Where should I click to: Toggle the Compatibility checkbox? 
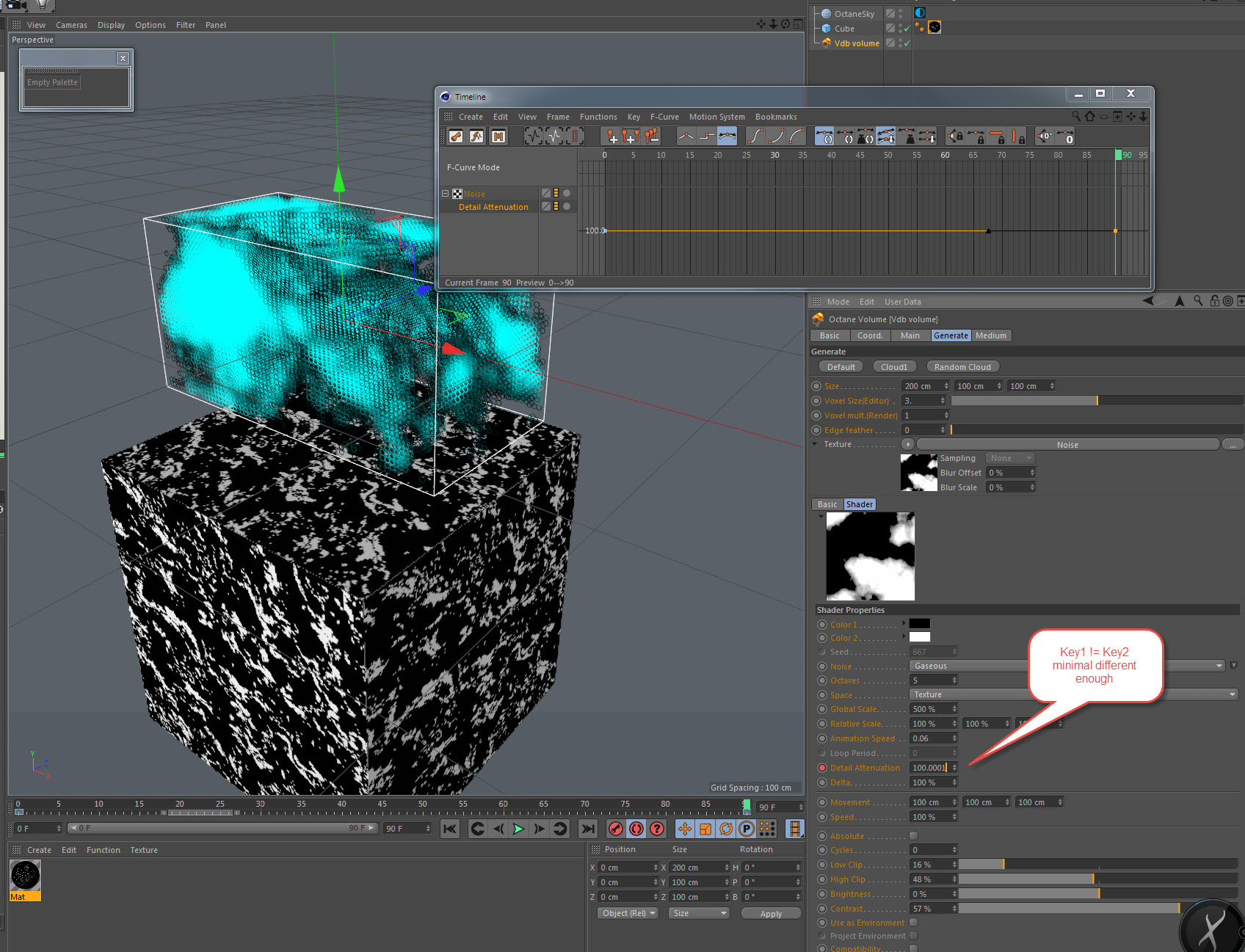tap(914, 948)
